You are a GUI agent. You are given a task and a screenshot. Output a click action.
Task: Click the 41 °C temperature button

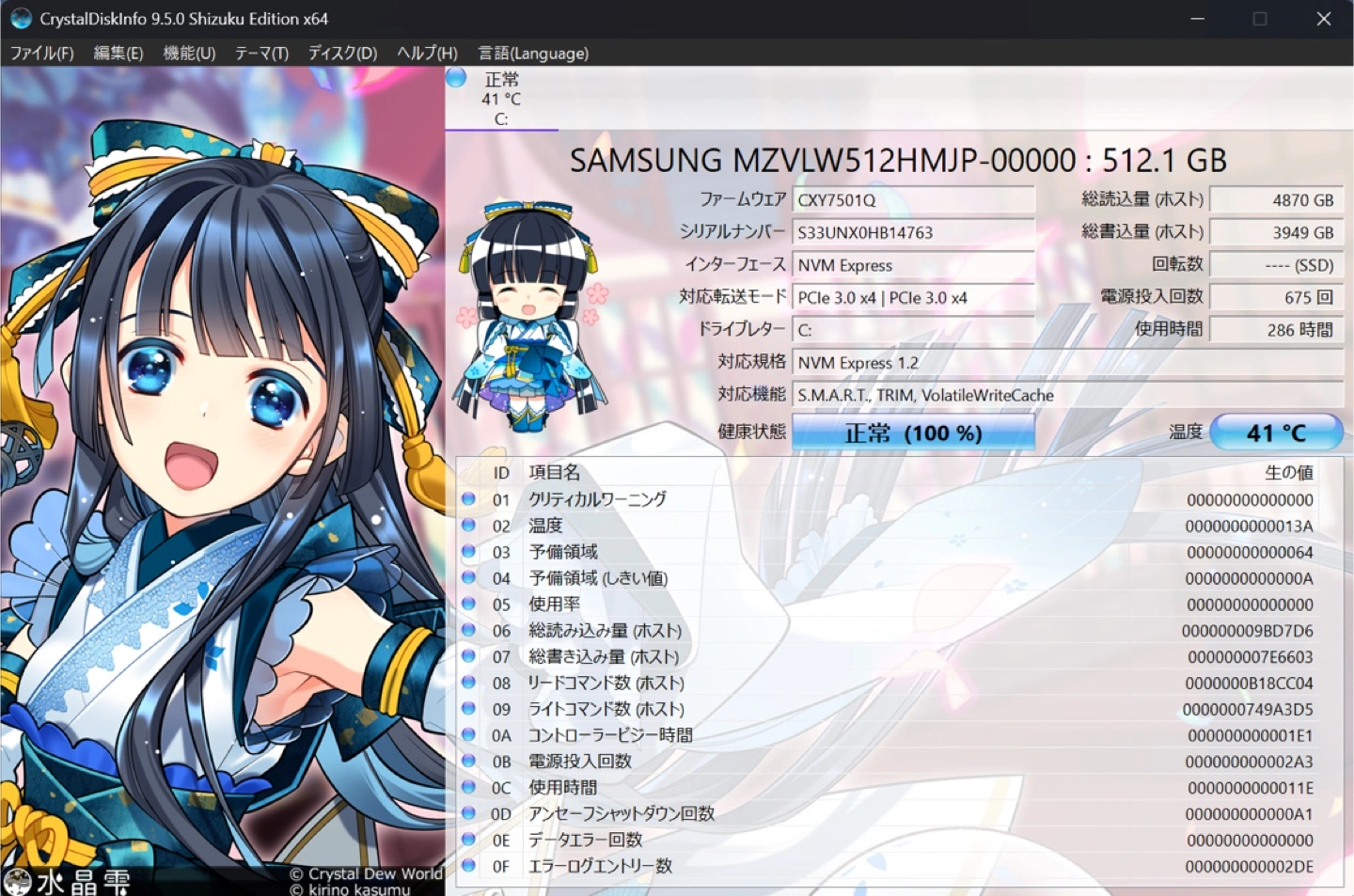(1276, 432)
